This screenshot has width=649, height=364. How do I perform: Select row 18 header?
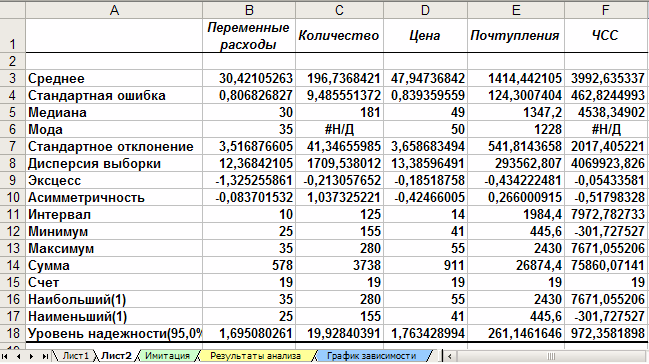(x=12, y=333)
